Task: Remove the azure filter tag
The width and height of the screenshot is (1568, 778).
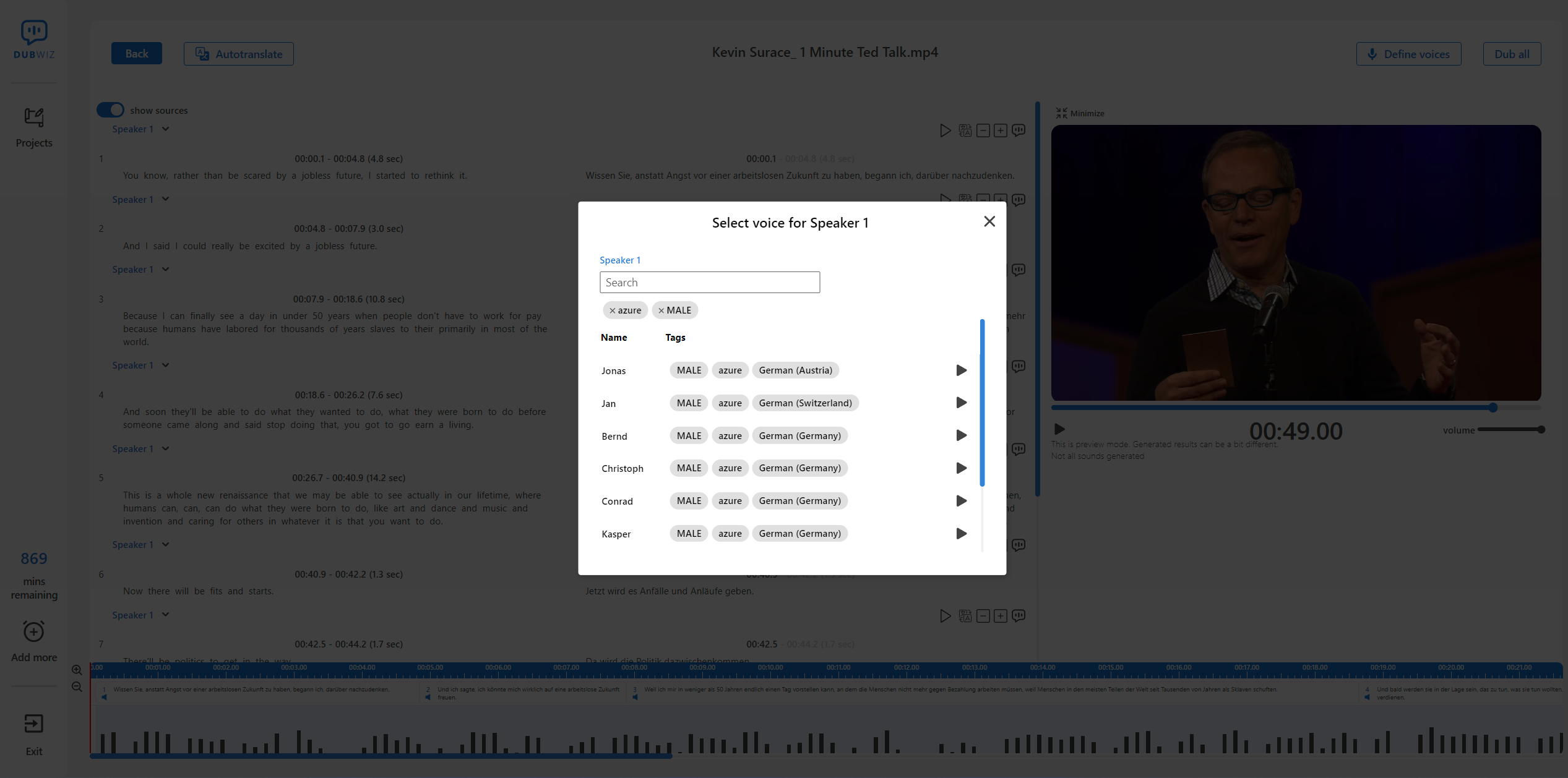Action: (x=612, y=310)
